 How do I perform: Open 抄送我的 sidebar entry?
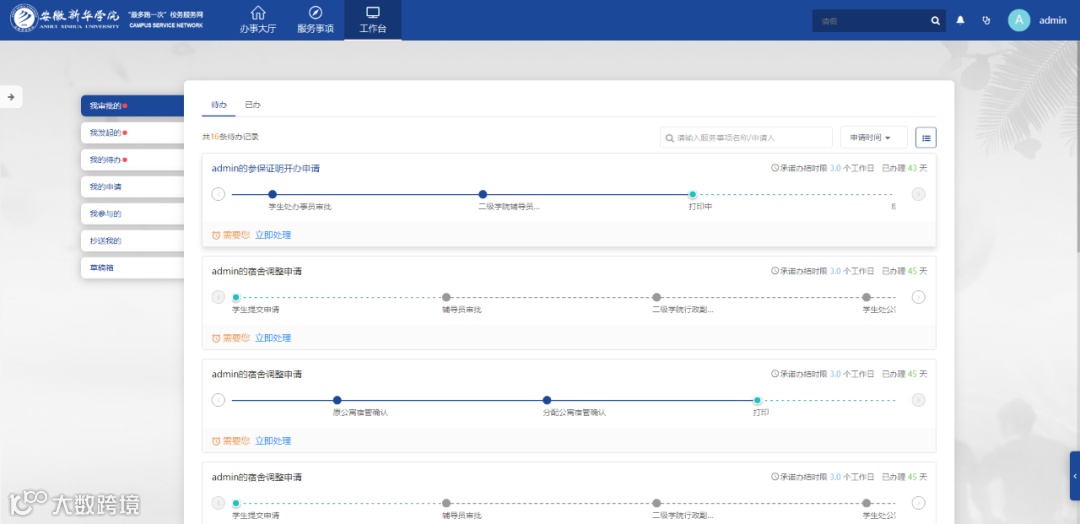click(x=132, y=241)
